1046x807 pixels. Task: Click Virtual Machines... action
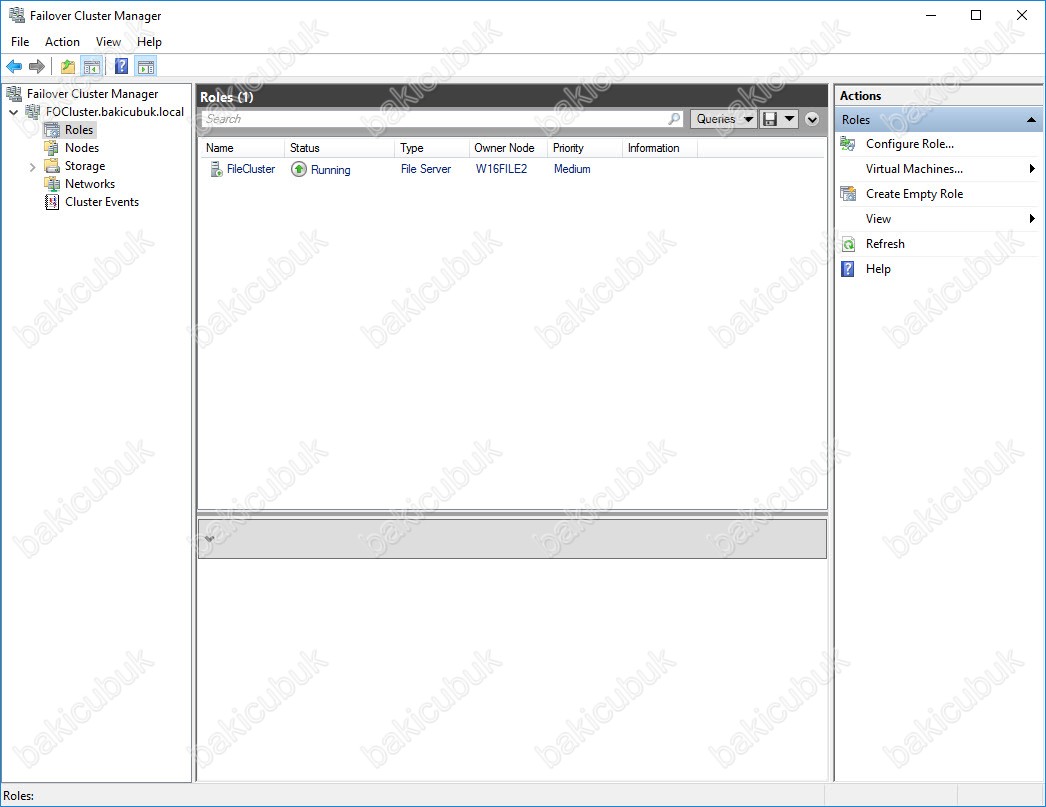[914, 169]
